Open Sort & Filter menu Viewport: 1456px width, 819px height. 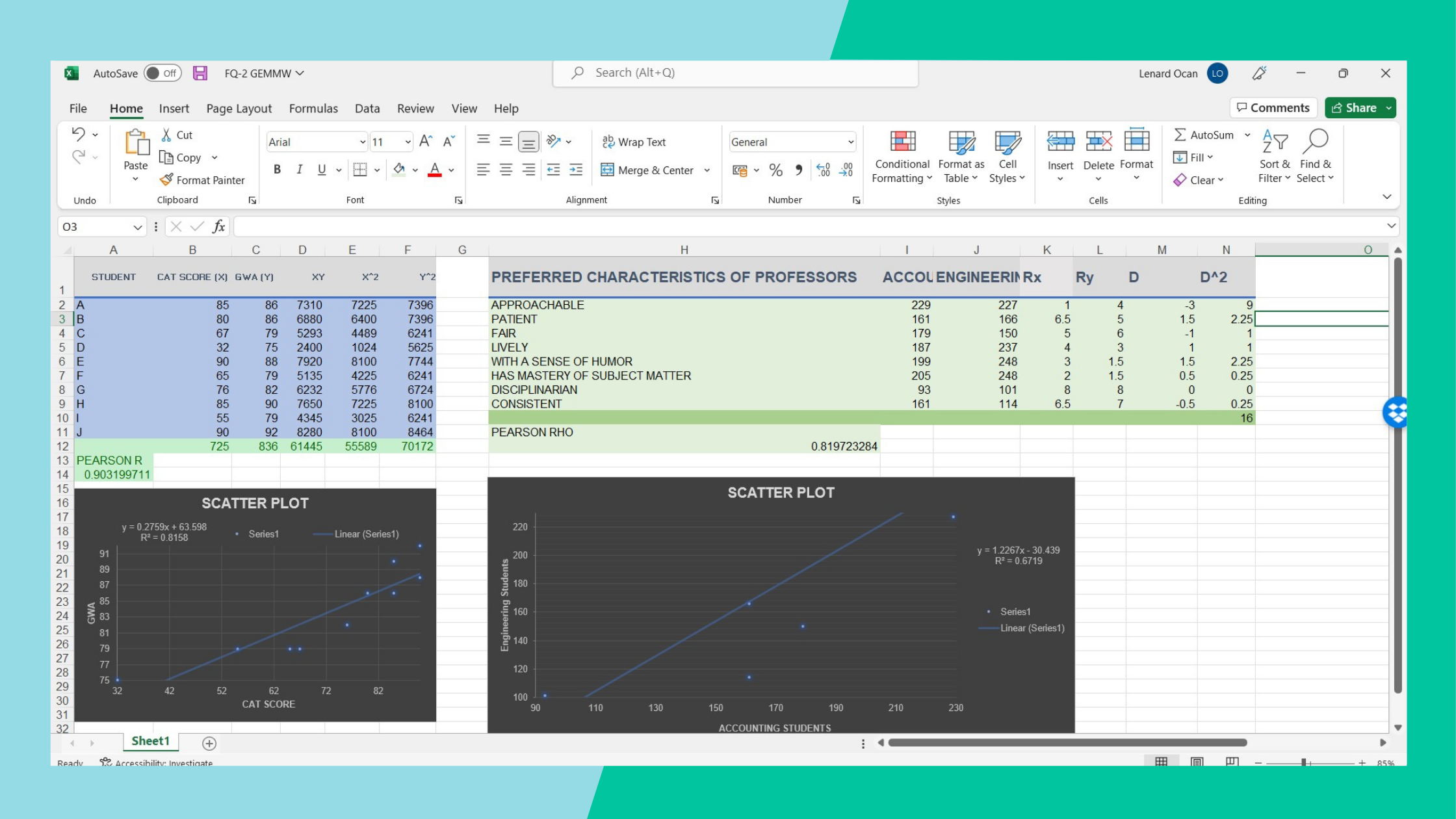tap(1274, 157)
